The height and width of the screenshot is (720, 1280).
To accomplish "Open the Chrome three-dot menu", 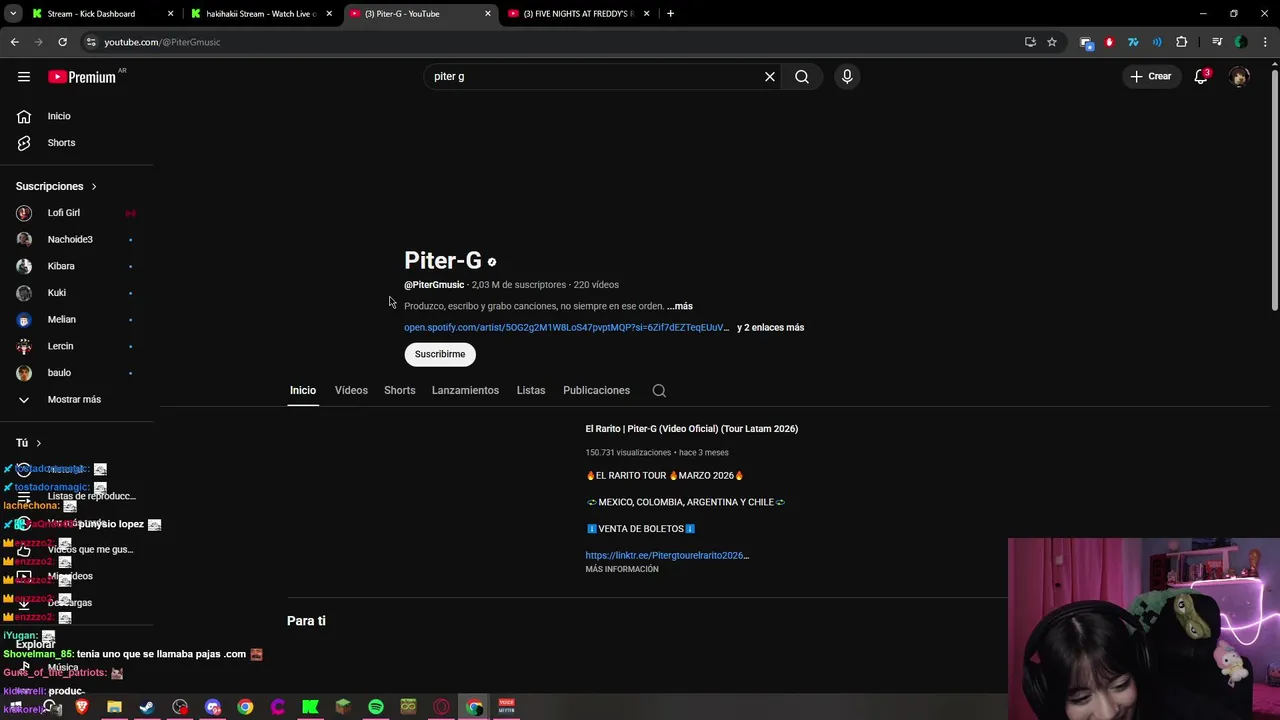I will pyautogui.click(x=1265, y=42).
